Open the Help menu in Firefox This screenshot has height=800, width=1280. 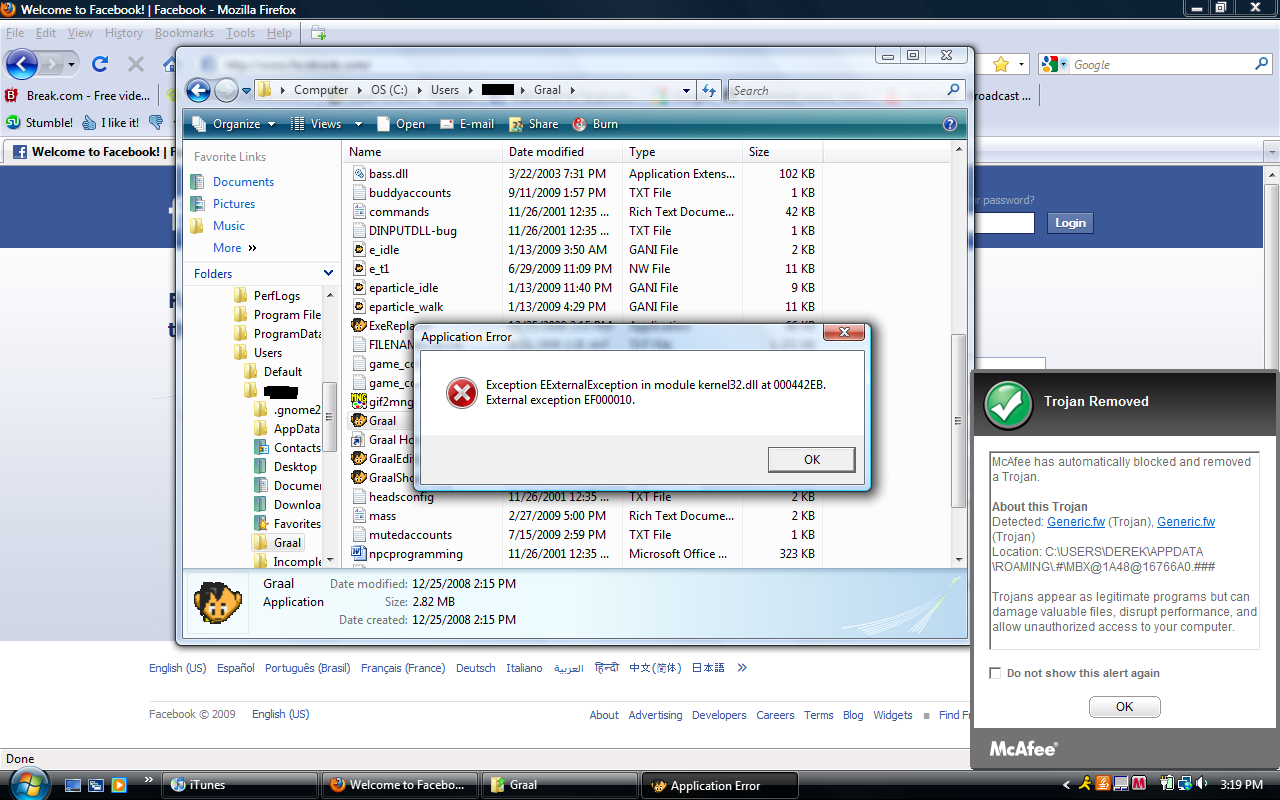point(279,33)
